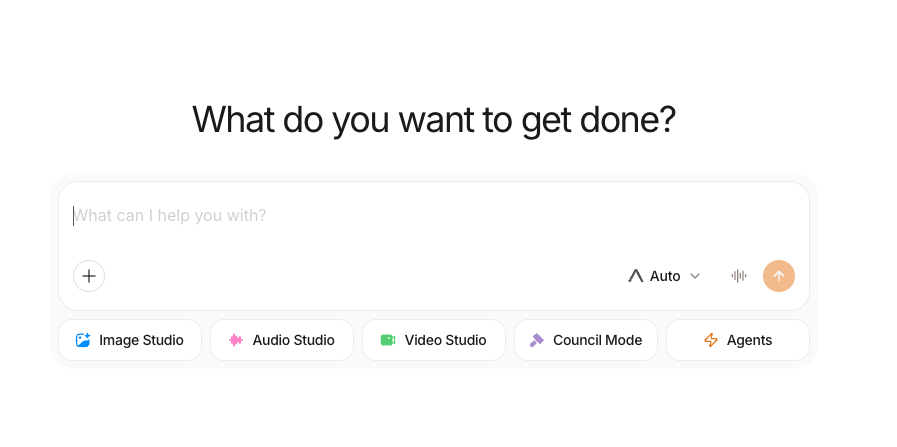Open the Auto model selector label
The height and width of the screenshot is (447, 897).
(x=665, y=276)
